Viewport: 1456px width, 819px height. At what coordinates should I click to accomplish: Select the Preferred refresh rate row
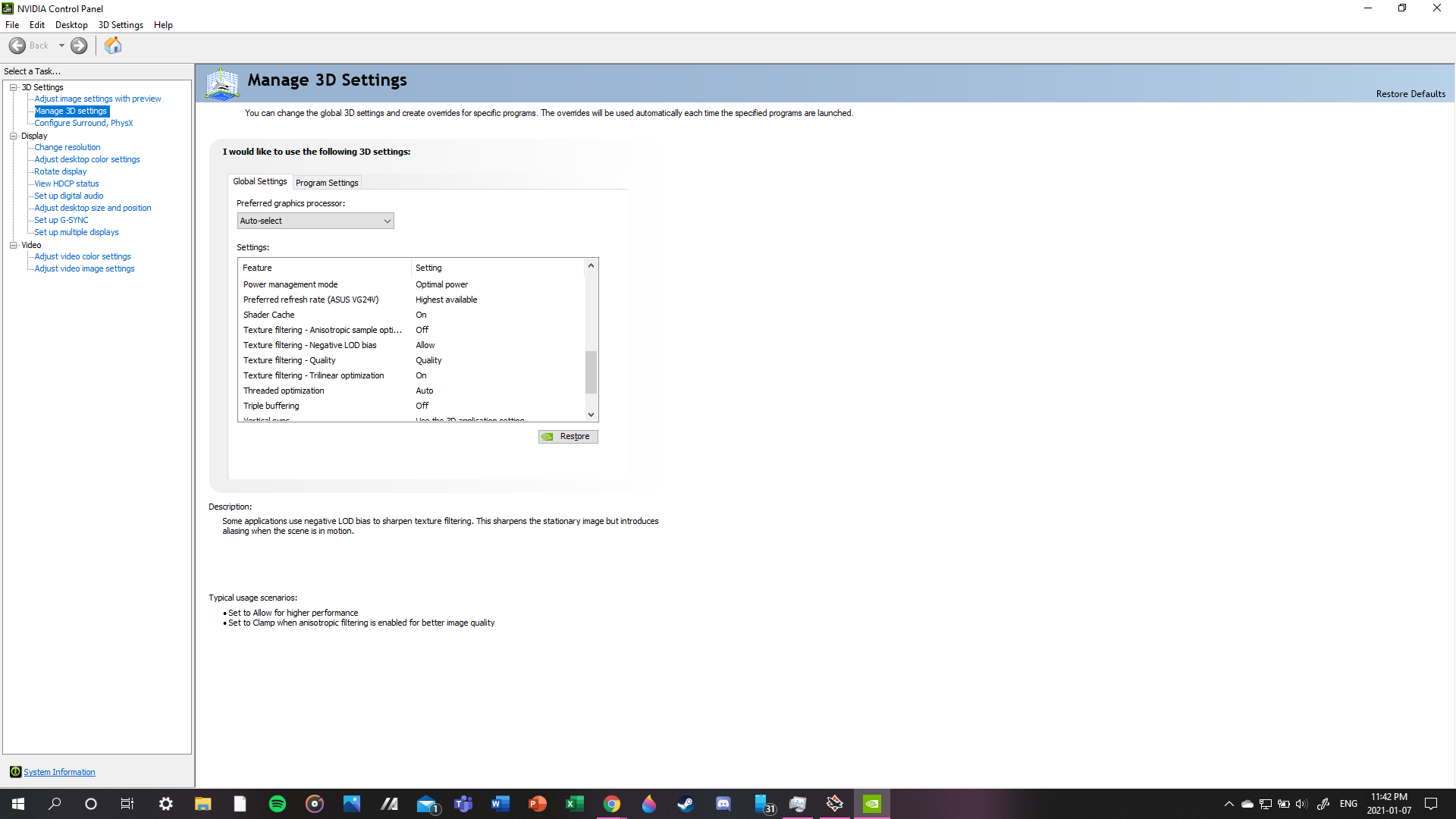(412, 300)
